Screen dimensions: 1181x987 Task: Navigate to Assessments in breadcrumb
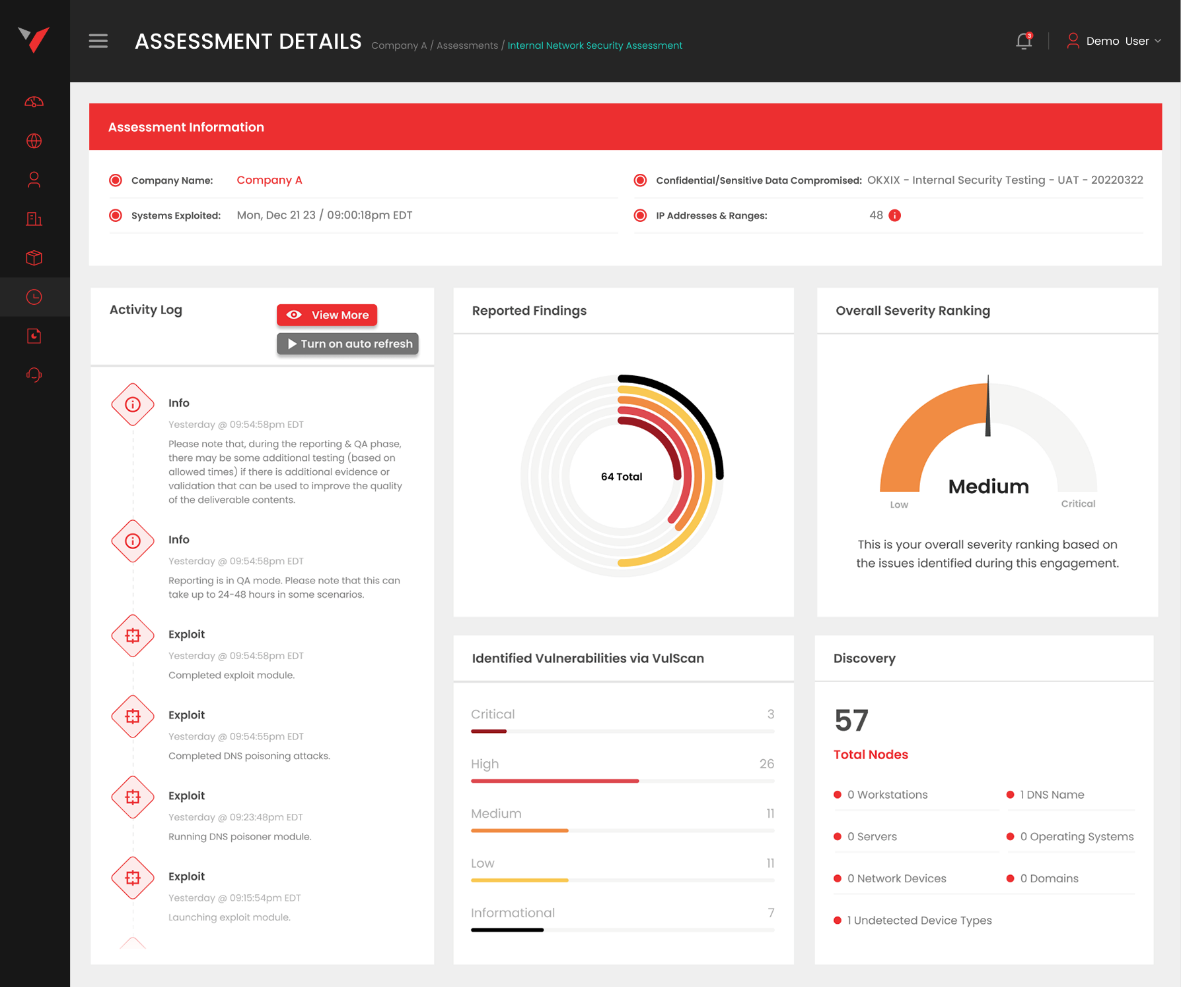[x=466, y=46]
